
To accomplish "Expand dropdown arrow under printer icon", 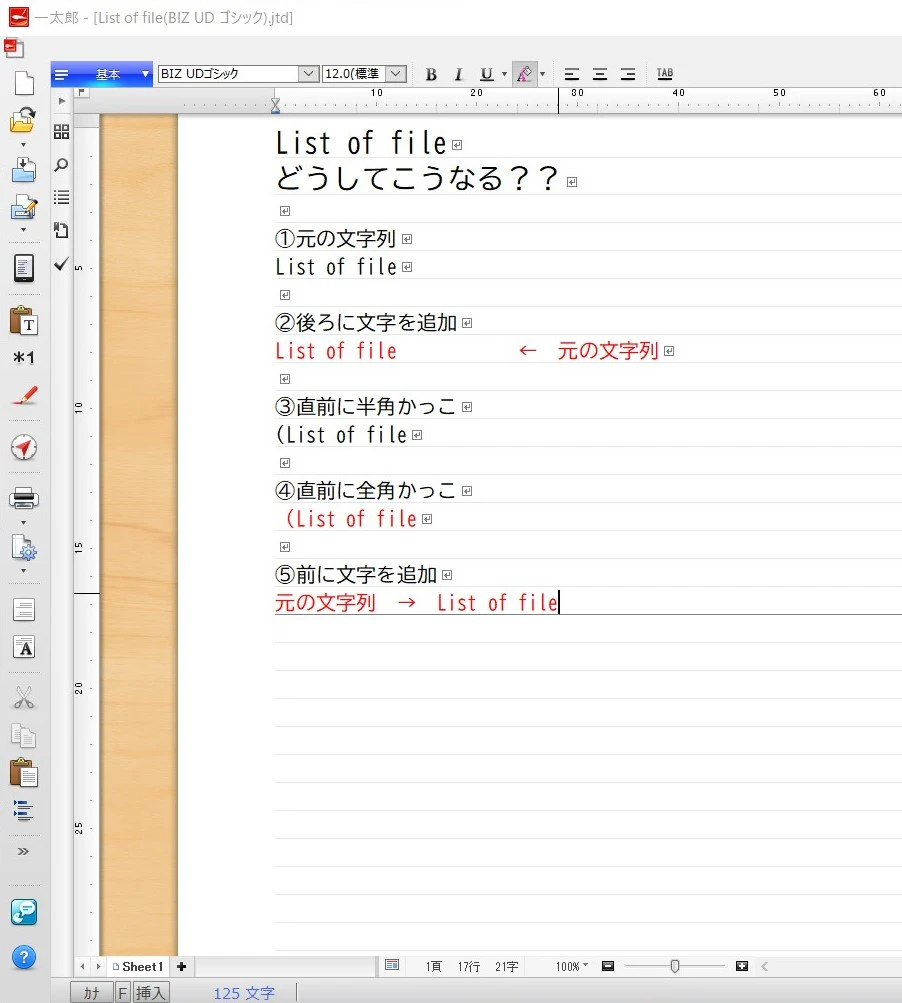I will pos(24,523).
